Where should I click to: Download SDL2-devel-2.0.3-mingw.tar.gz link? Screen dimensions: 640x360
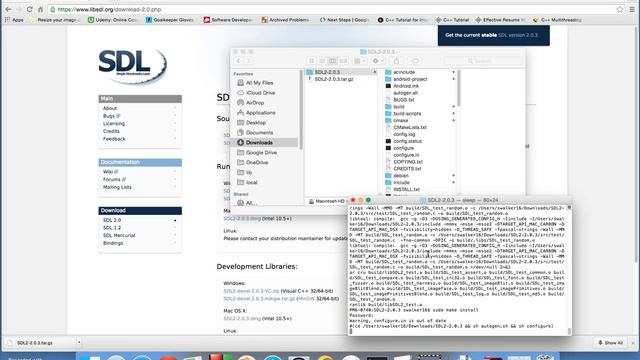coord(259,299)
